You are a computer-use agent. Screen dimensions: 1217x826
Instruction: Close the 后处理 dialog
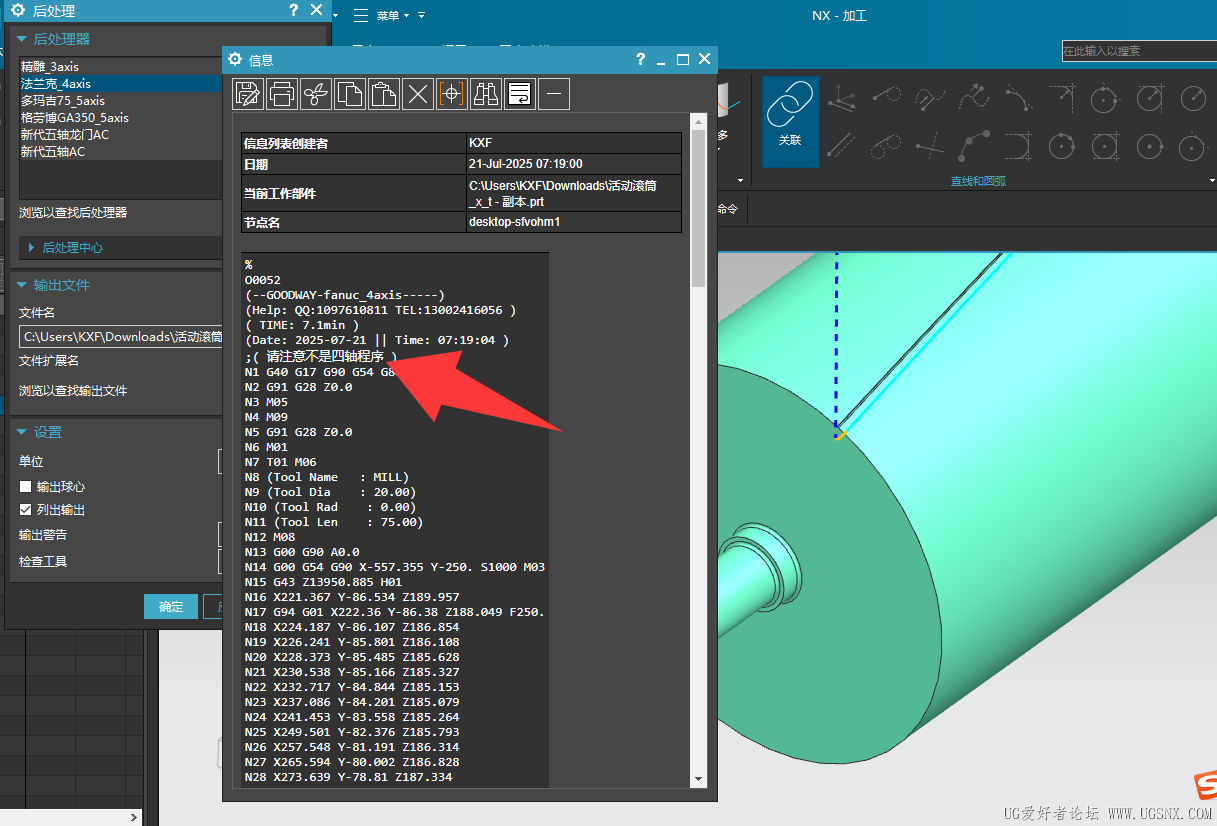pyautogui.click(x=316, y=10)
